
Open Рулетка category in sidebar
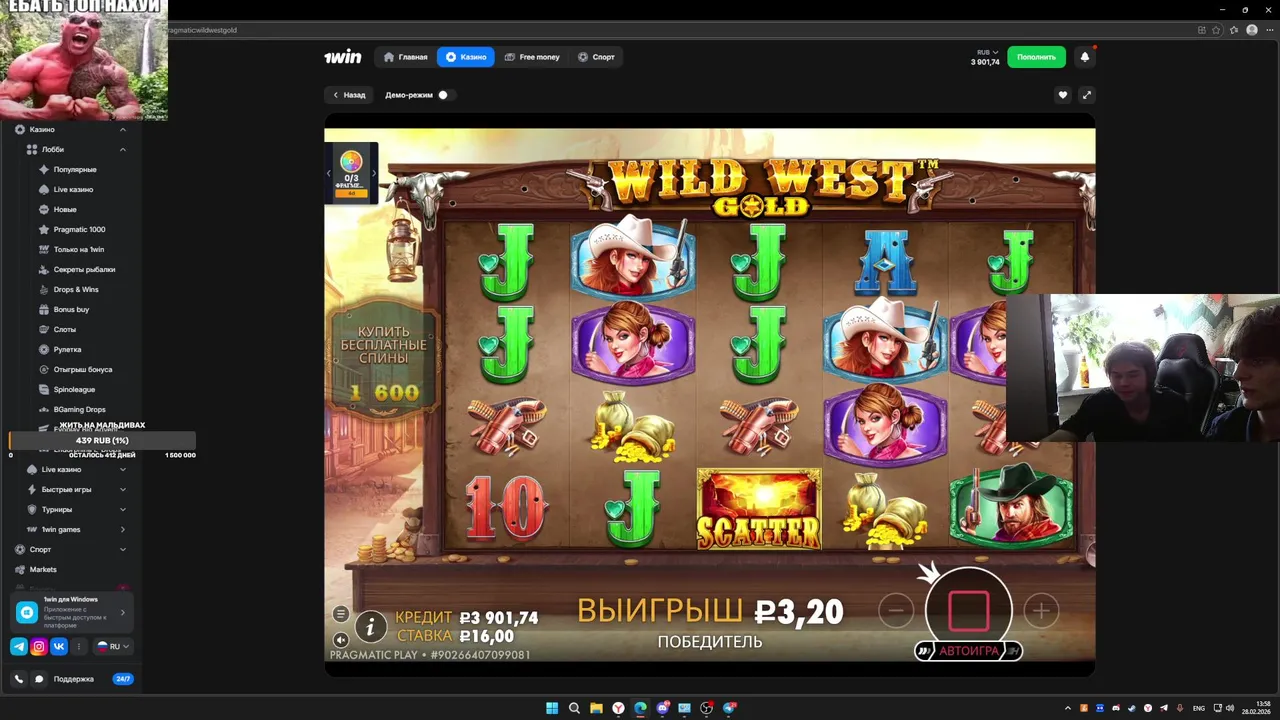[x=67, y=350]
